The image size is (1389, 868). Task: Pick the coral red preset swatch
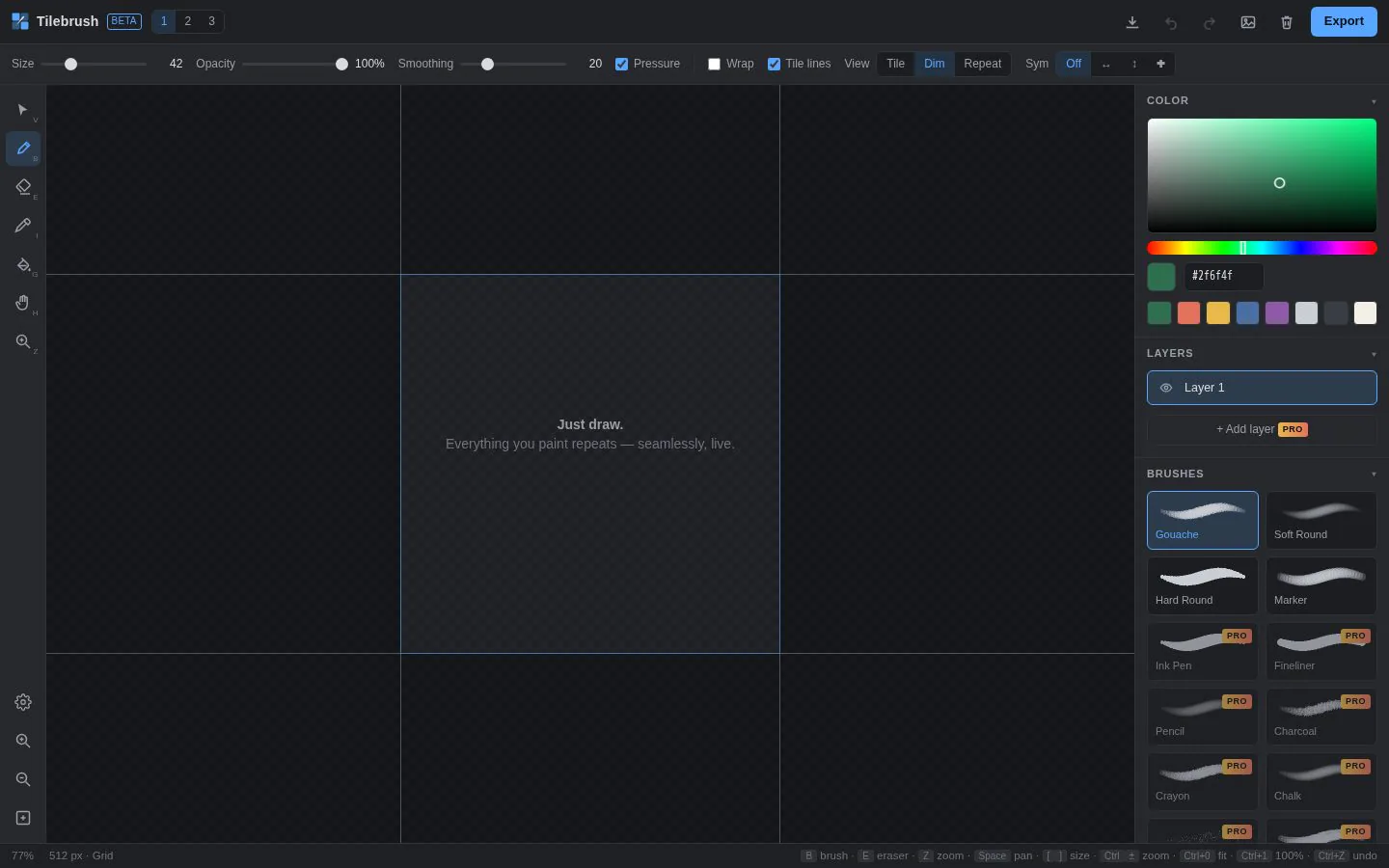pyautogui.click(x=1188, y=312)
